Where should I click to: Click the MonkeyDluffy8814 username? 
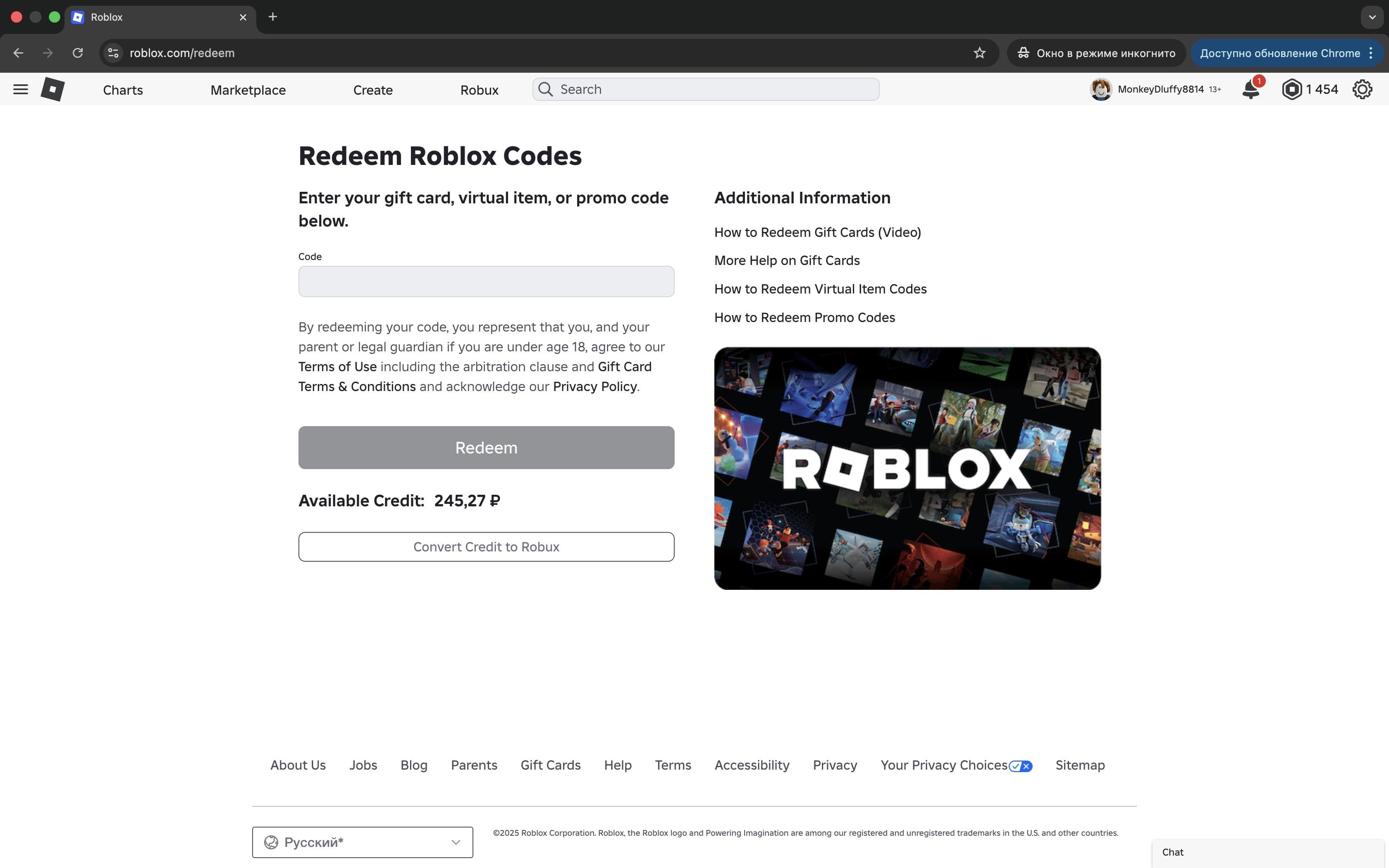1160,89
